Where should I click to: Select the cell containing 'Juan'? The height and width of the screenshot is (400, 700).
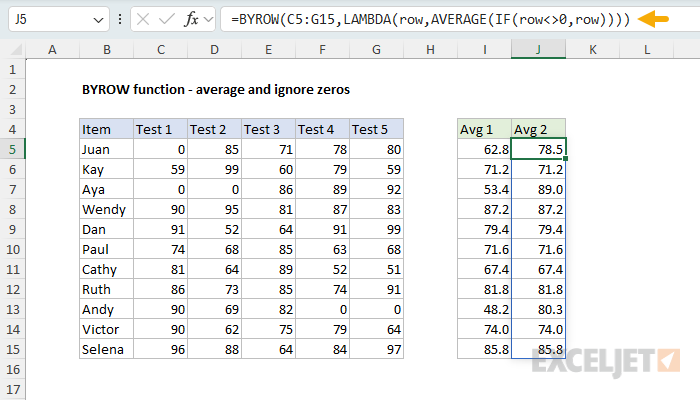tap(107, 150)
